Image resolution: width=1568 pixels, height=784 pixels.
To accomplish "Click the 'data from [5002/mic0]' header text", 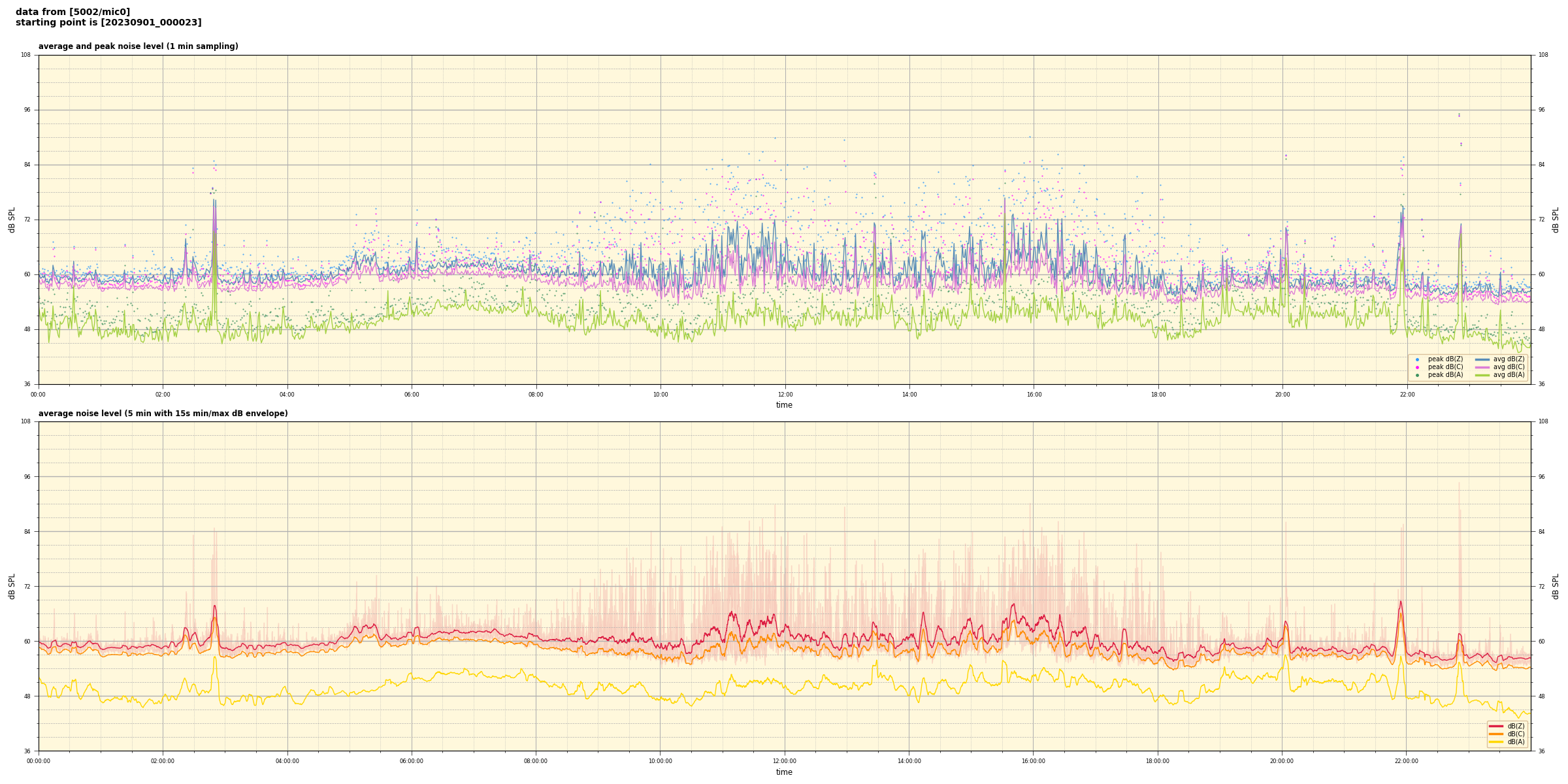I will point(73,12).
